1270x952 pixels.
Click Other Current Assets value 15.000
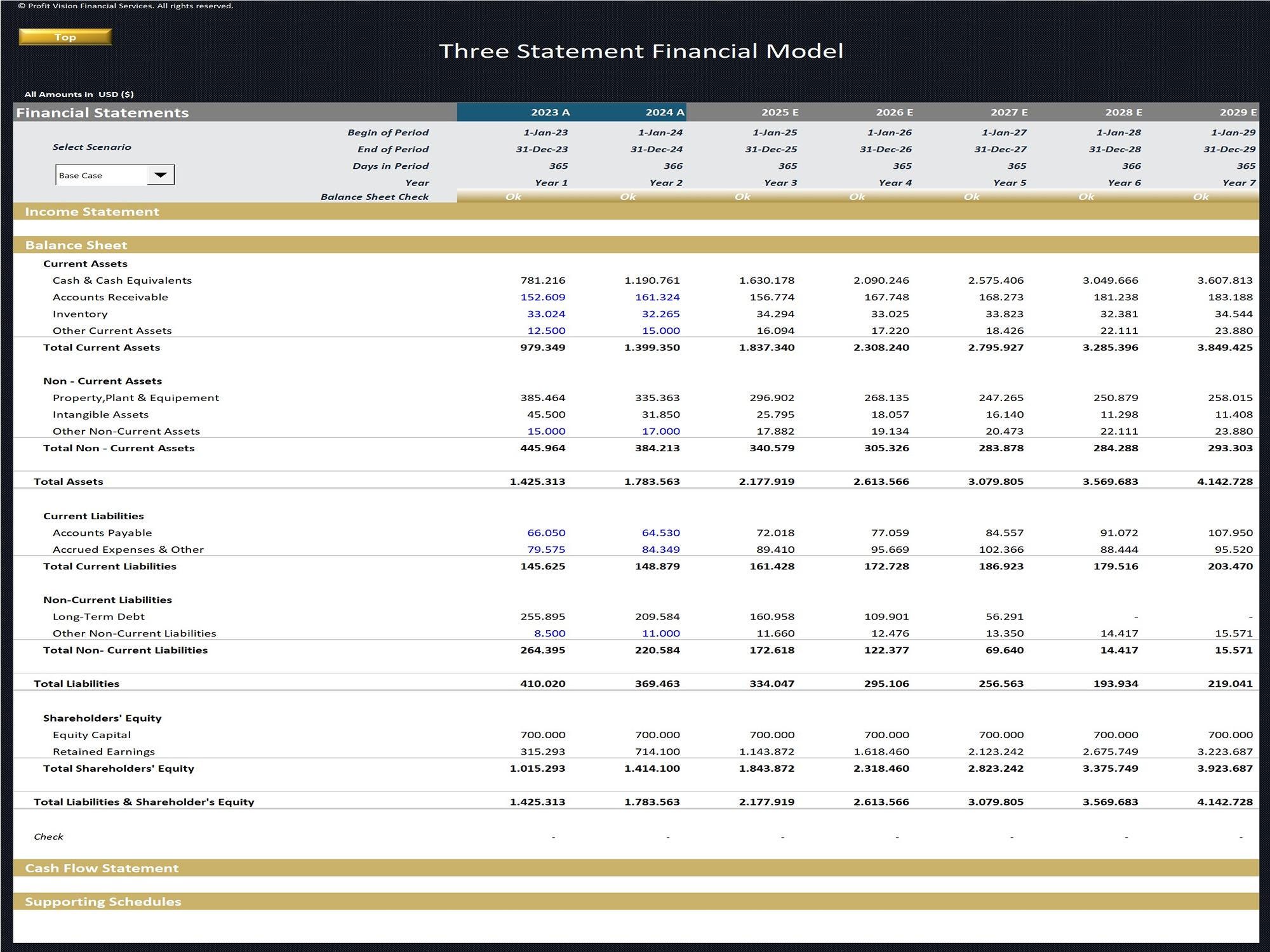[660, 331]
